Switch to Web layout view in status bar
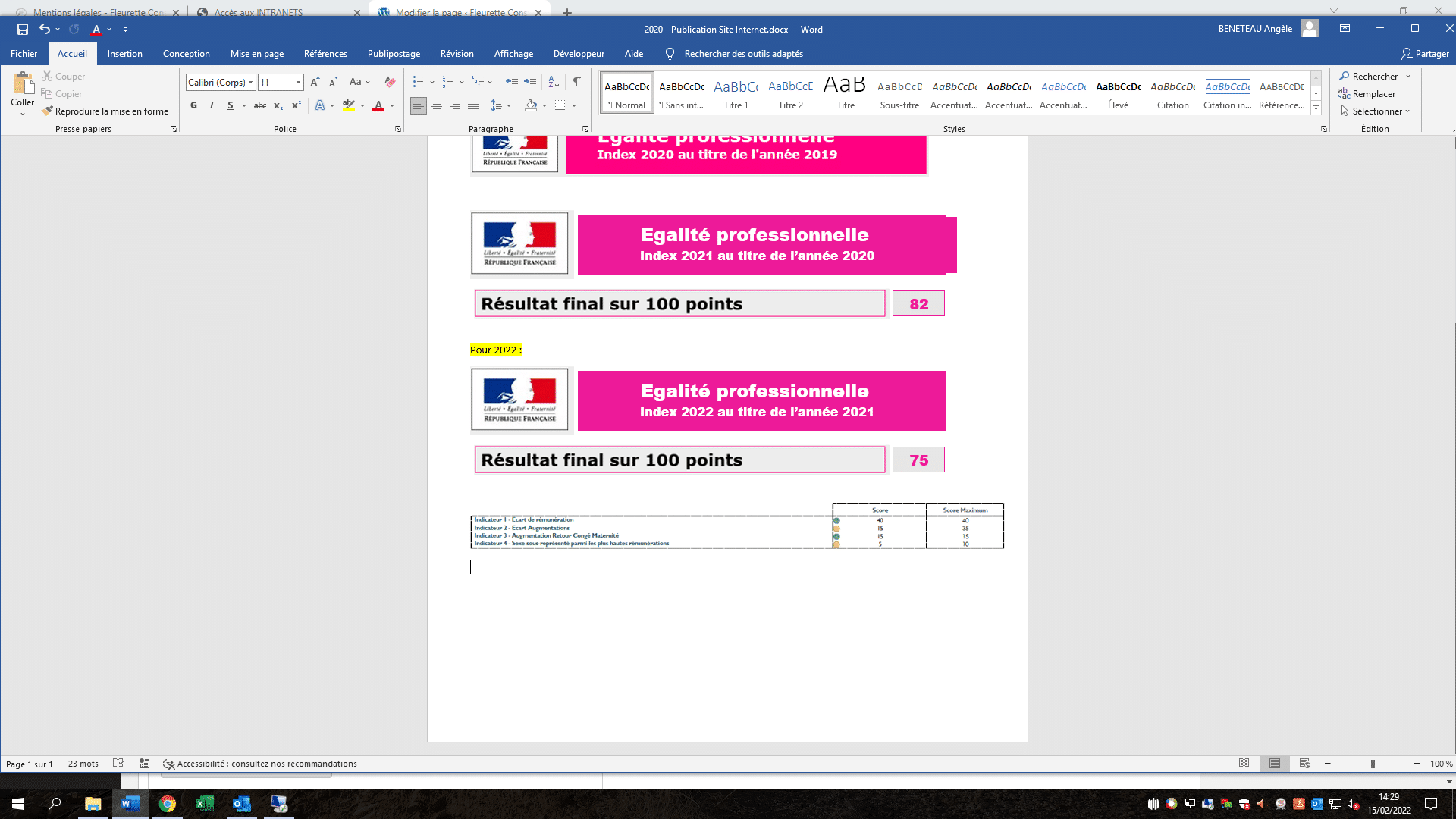 [1305, 764]
